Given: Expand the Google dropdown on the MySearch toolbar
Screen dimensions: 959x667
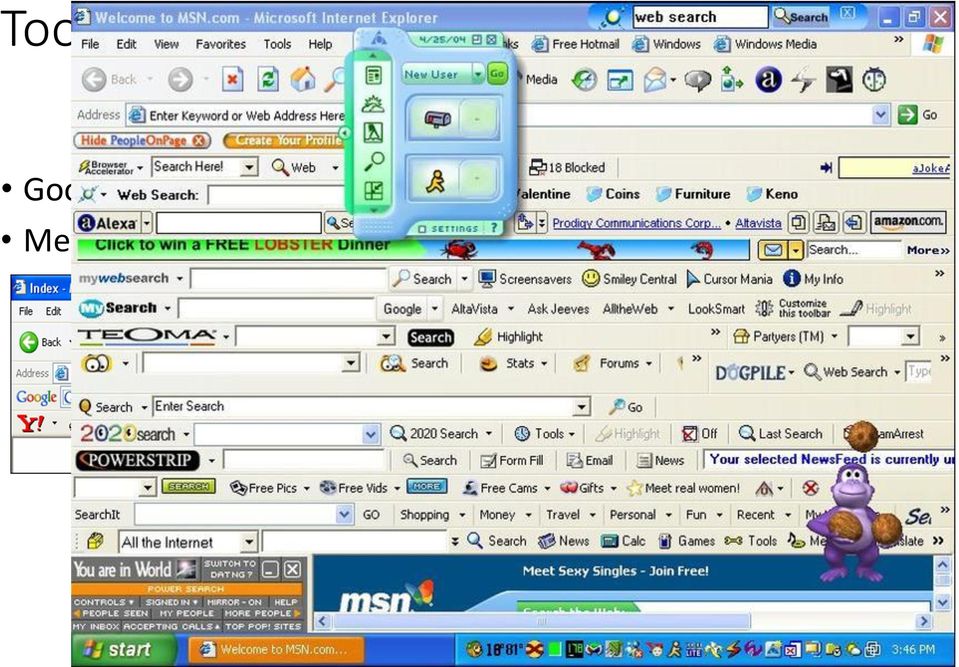Looking at the screenshot, I should (x=435, y=309).
